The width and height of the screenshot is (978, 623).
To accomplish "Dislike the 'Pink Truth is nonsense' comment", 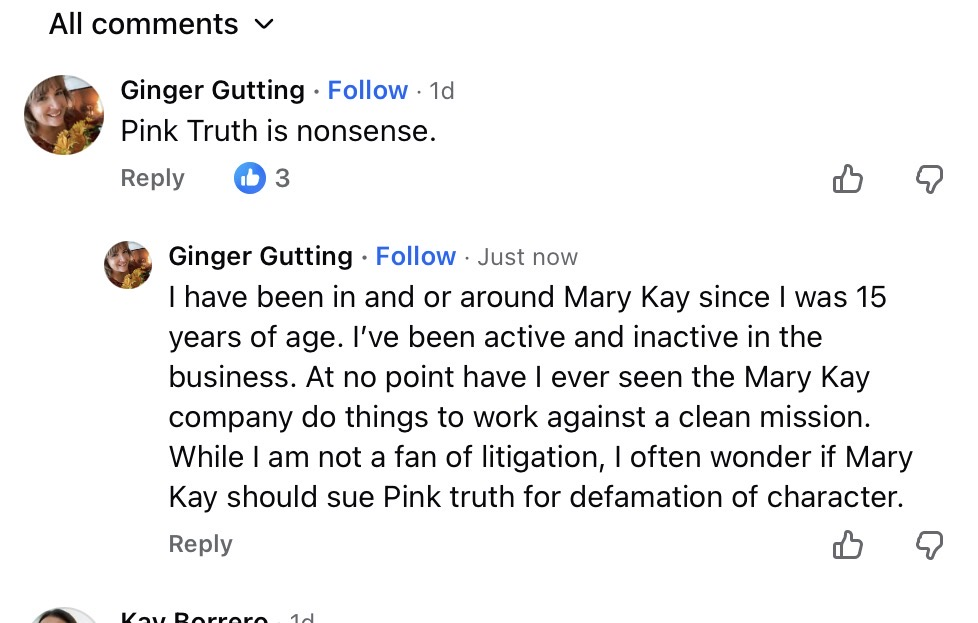I will click(929, 179).
